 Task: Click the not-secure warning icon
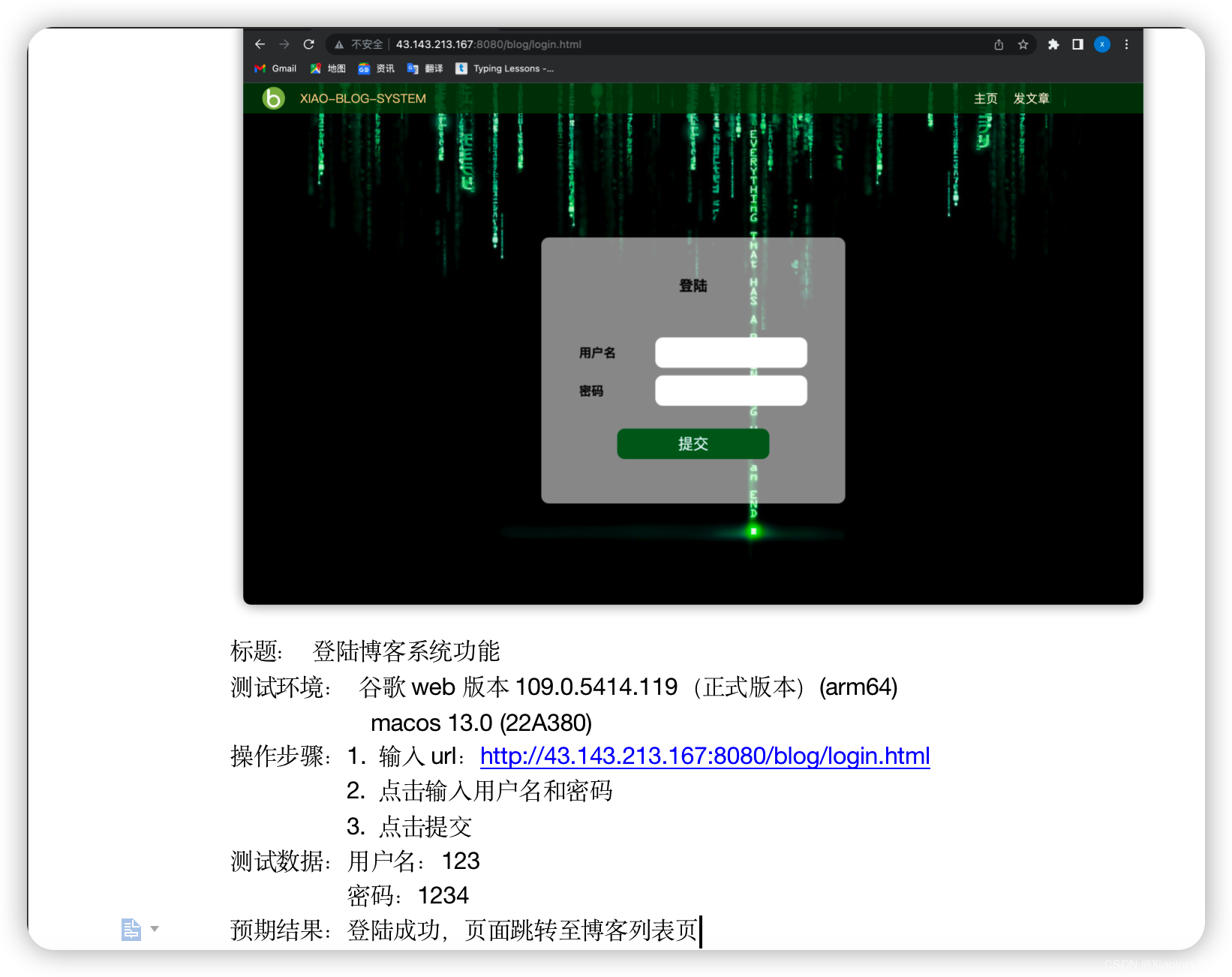[x=339, y=44]
